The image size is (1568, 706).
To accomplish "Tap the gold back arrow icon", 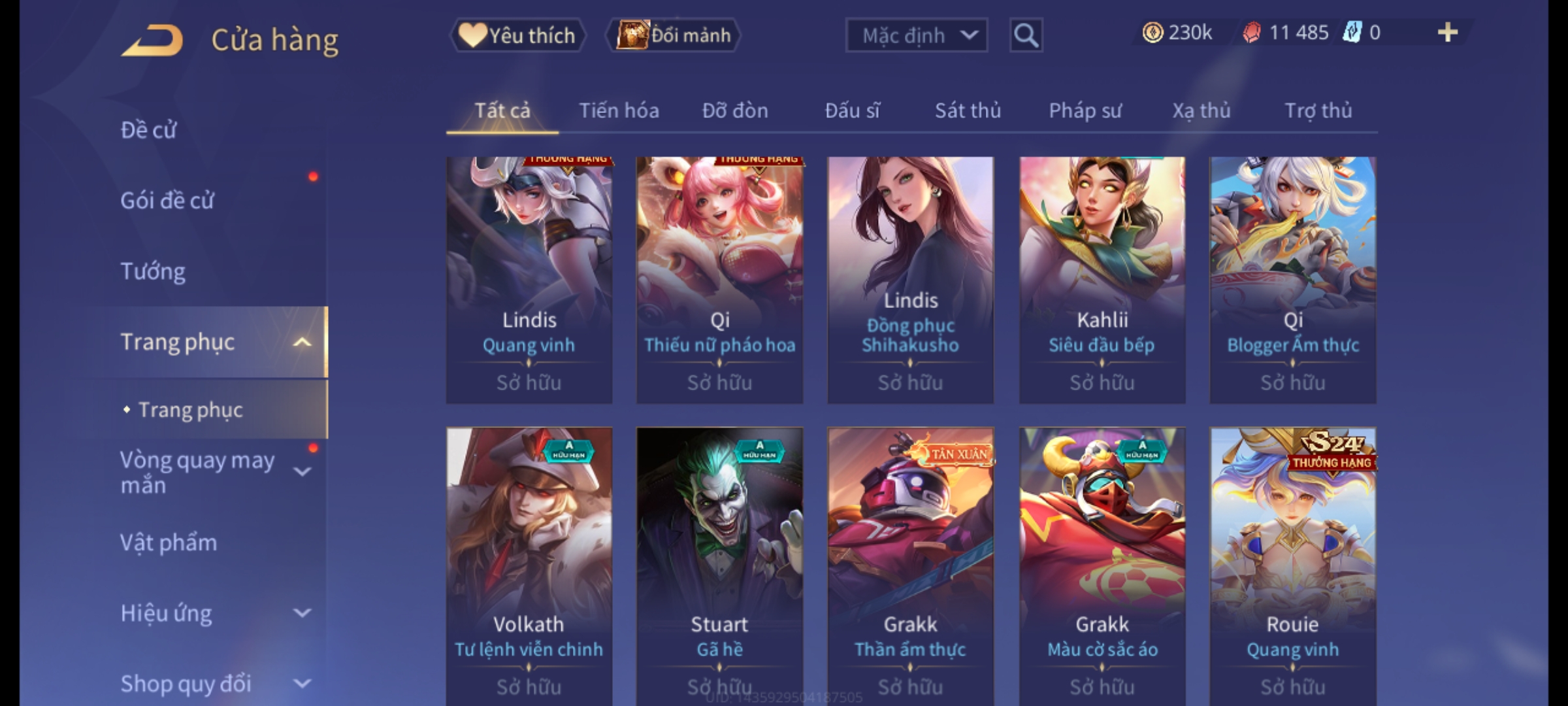I will coord(152,41).
